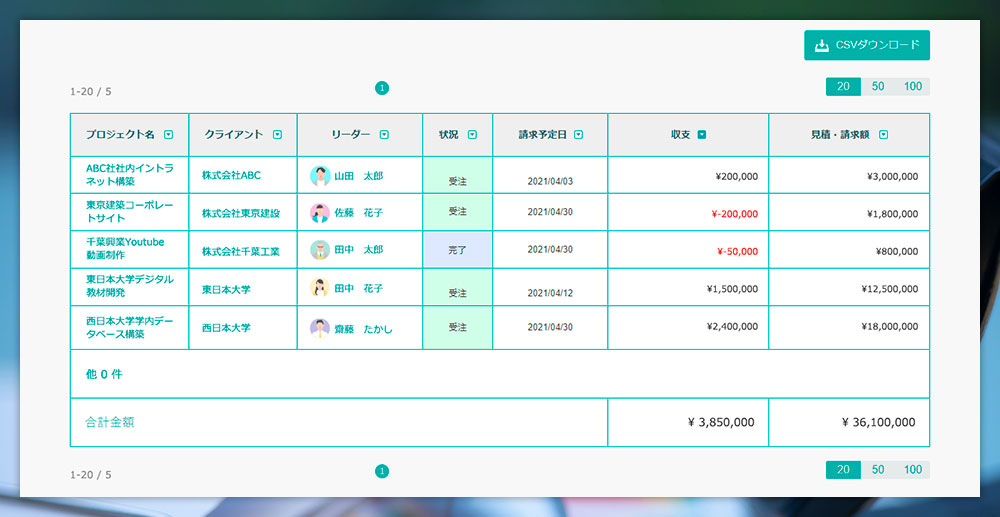This screenshot has height=517, width=1000.
Task: Click the CSVダウンロード button
Action: 867,45
